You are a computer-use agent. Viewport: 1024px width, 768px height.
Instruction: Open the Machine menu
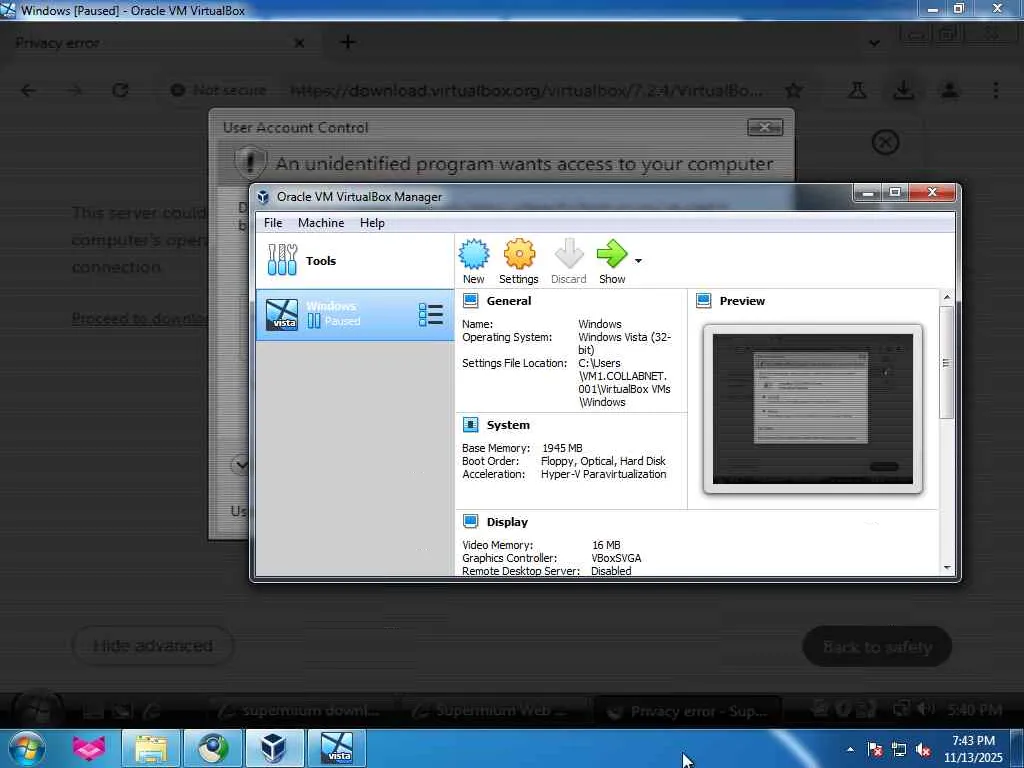click(x=321, y=223)
